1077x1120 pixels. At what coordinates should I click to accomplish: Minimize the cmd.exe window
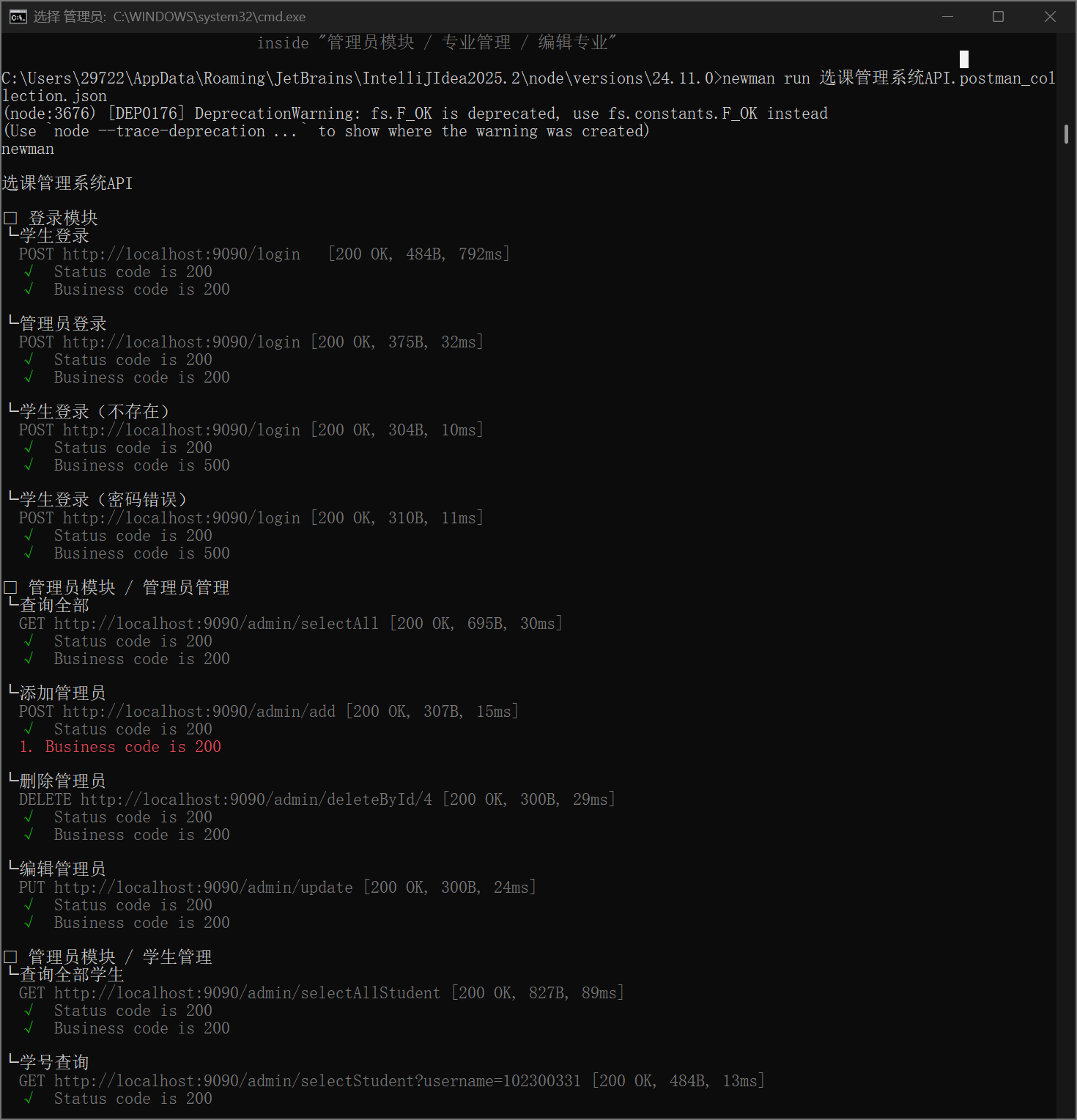click(x=947, y=16)
